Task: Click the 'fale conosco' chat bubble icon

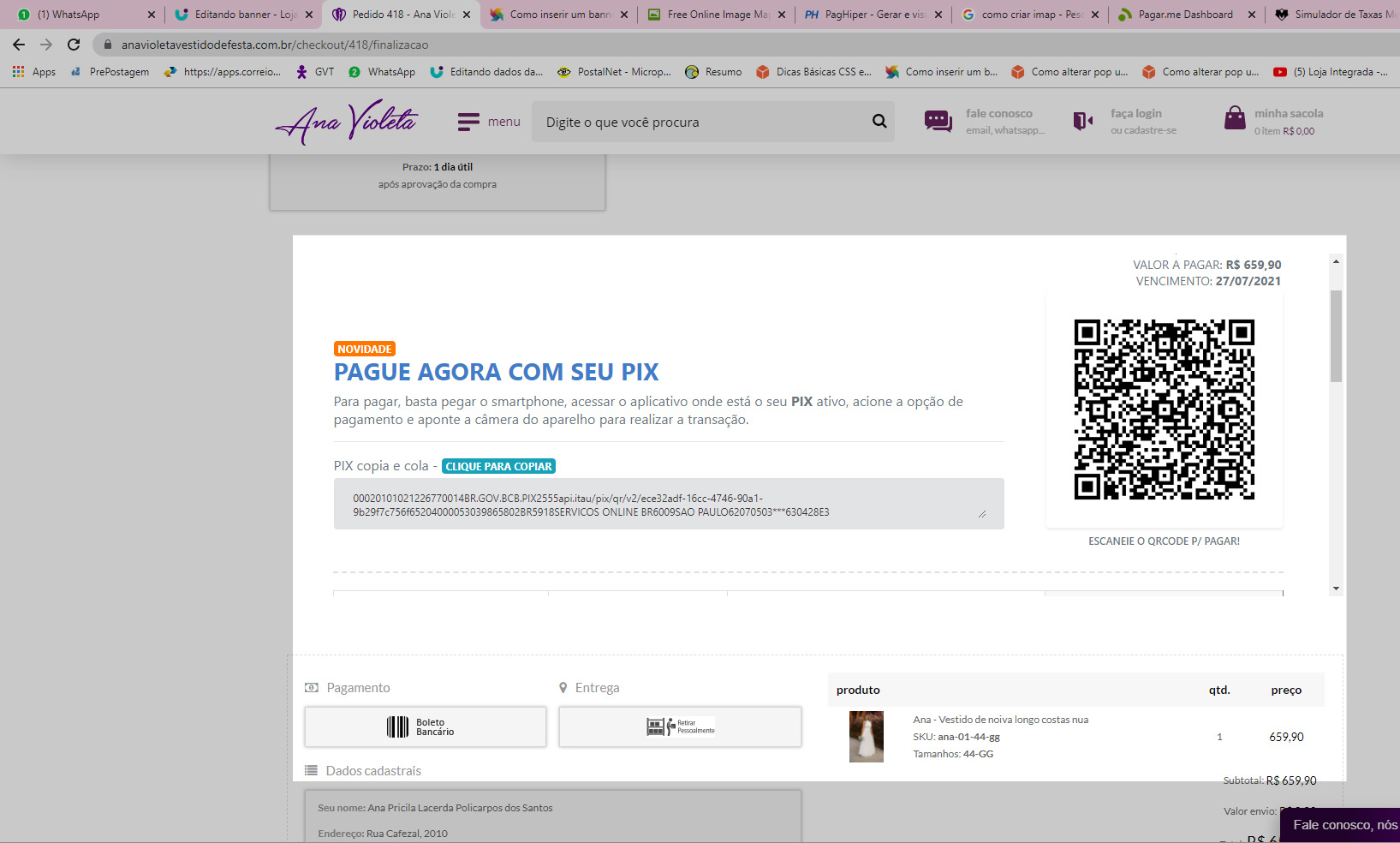Action: [938, 122]
